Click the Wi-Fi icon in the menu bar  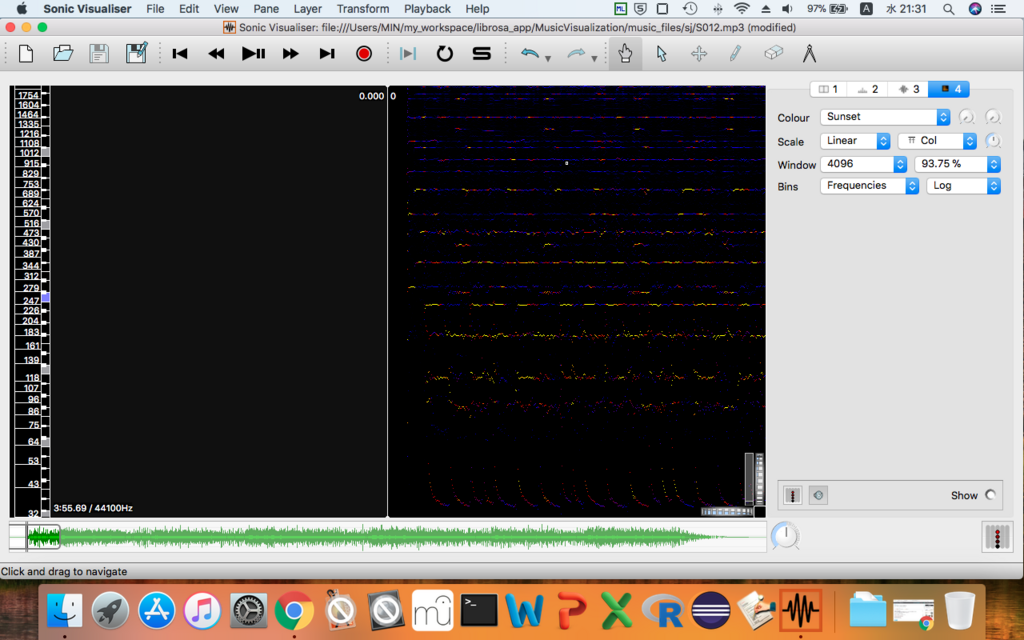point(741,8)
